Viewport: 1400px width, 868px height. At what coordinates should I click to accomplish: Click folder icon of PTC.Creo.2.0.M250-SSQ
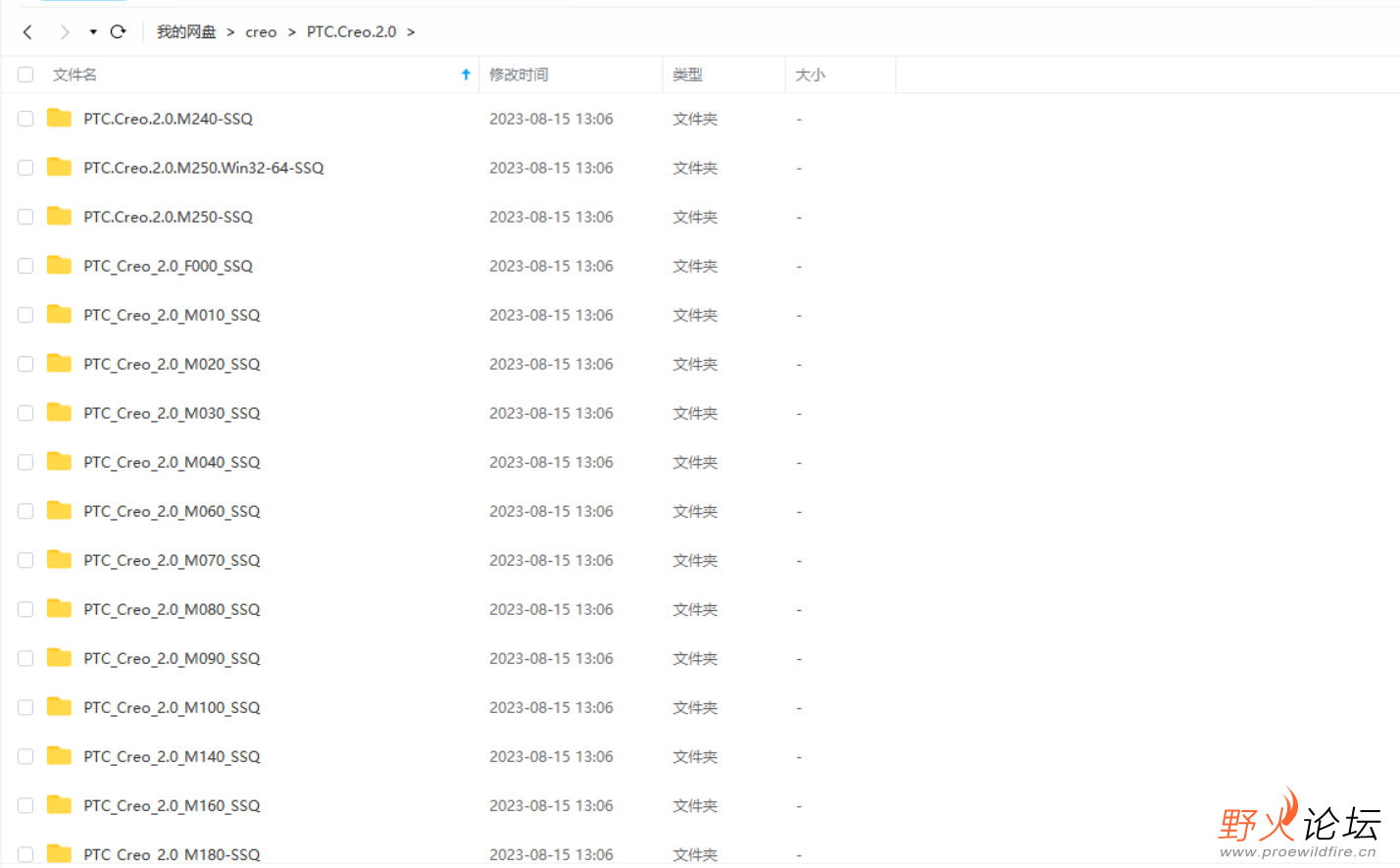point(59,216)
